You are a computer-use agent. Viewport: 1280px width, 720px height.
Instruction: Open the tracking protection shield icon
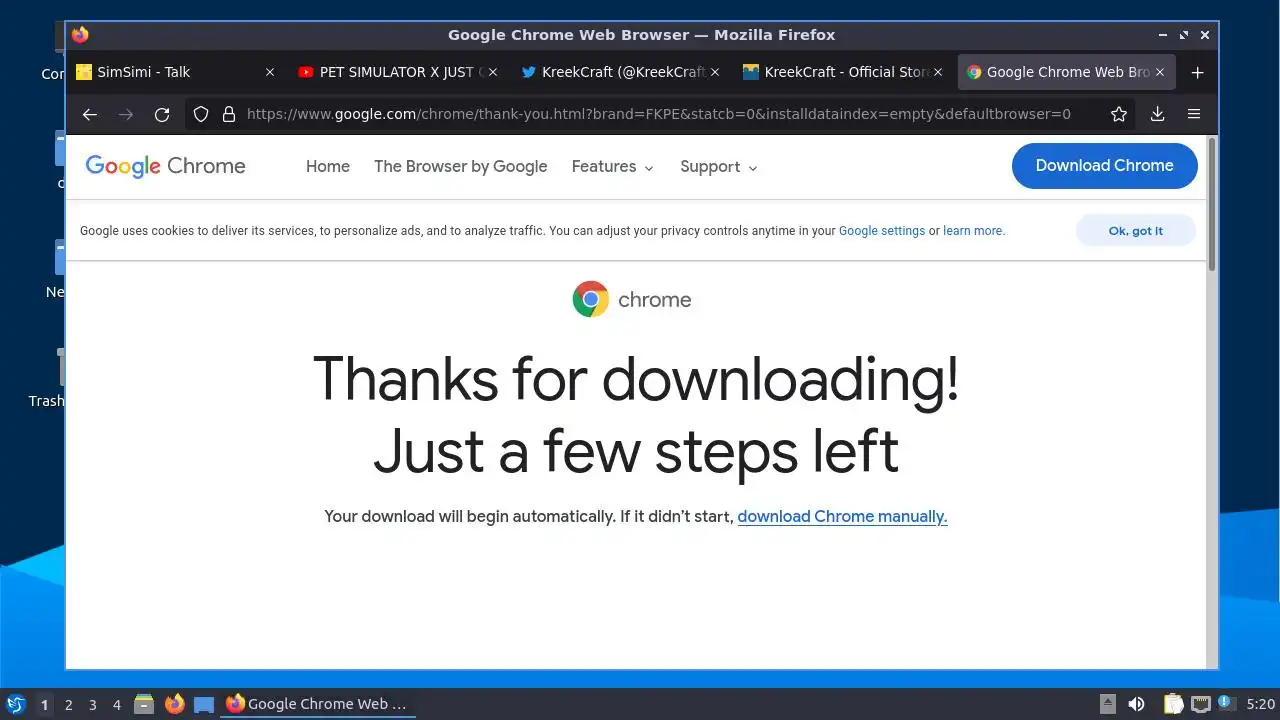tap(201, 114)
